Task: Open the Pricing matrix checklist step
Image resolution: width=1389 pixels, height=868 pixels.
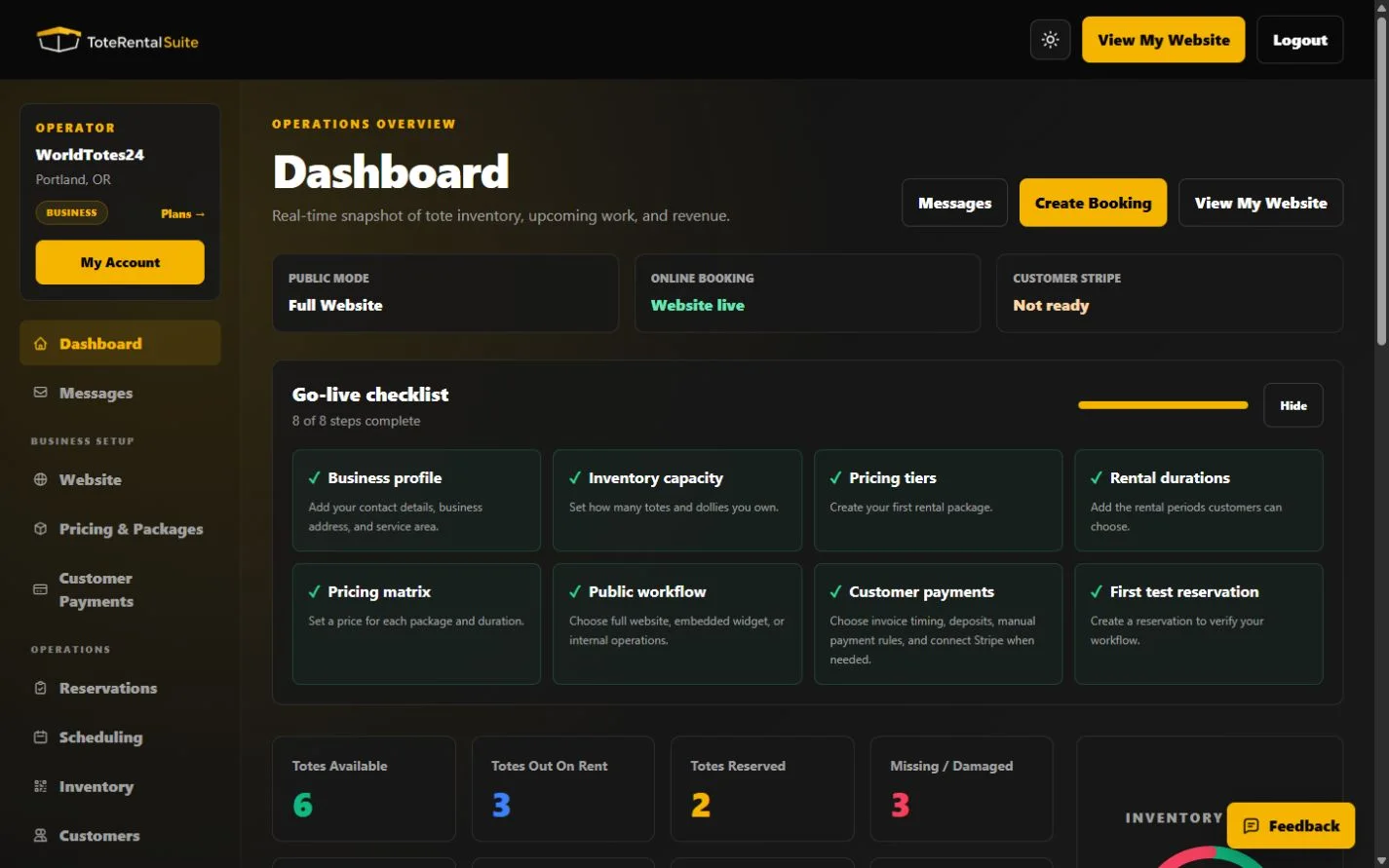Action: pos(416,624)
